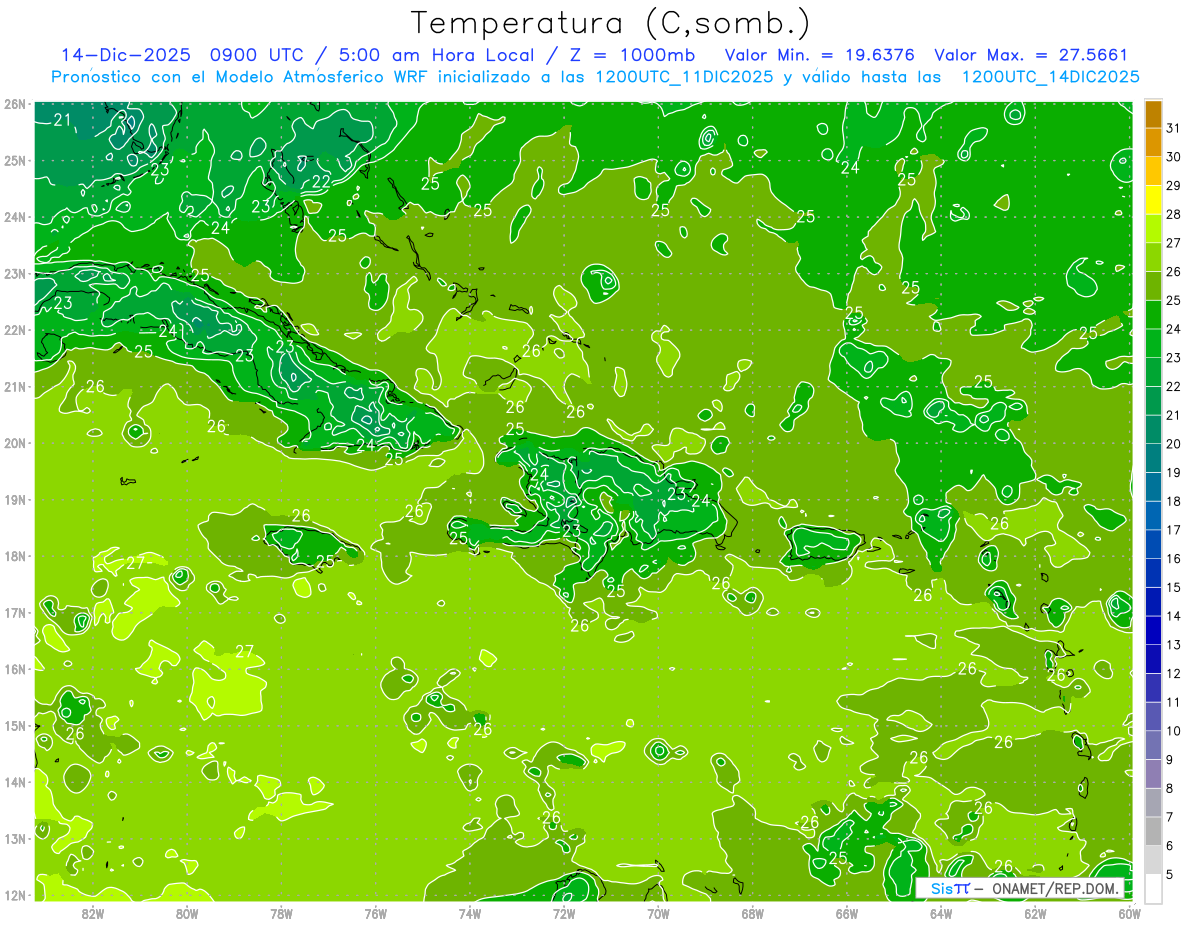Click the '11' value on color scale
Viewport: 1200px width, 927px height.
pyautogui.click(x=1173, y=703)
